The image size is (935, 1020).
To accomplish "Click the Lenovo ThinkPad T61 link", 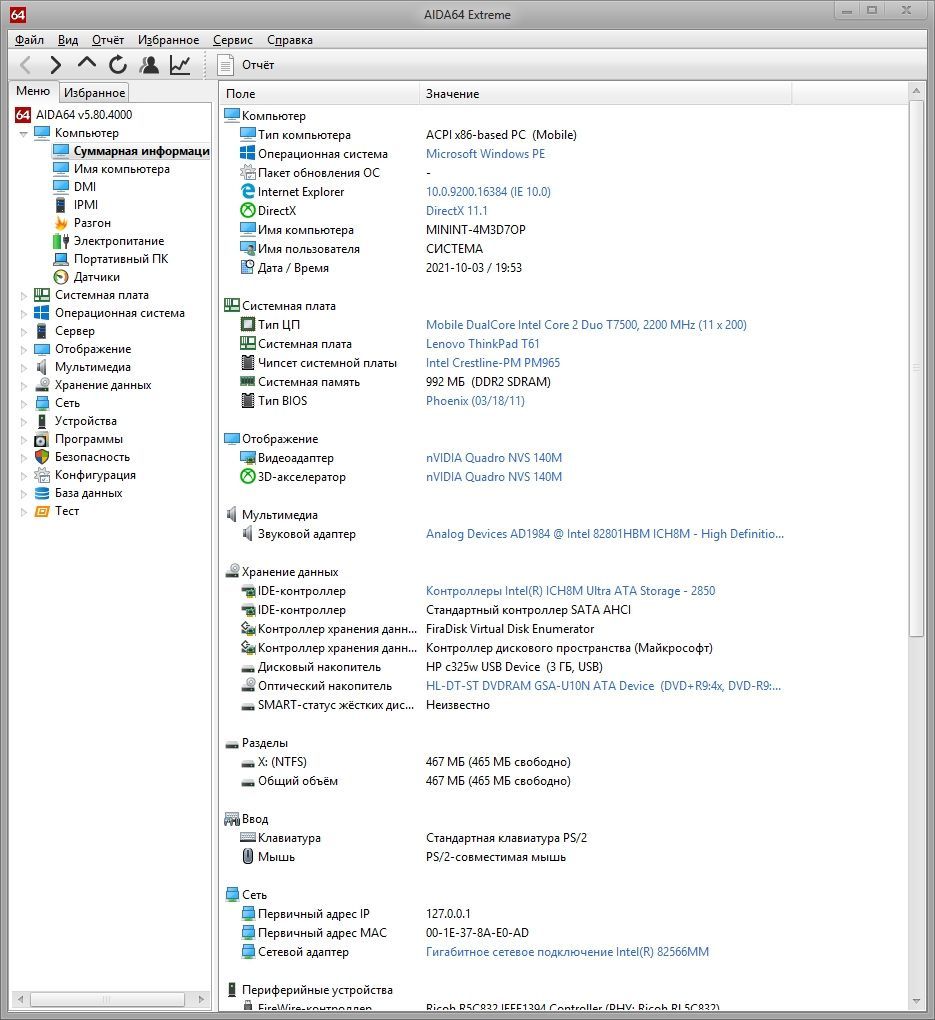I will click(482, 344).
